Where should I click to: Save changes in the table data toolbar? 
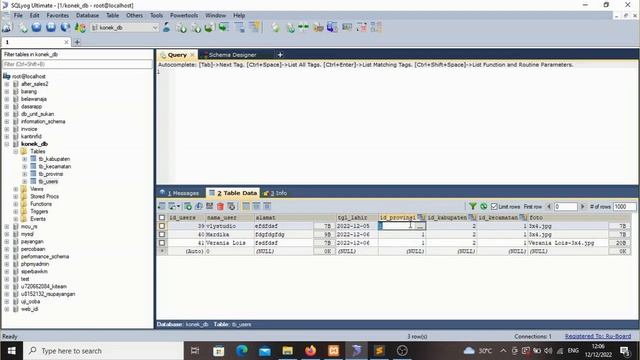[x=209, y=206]
